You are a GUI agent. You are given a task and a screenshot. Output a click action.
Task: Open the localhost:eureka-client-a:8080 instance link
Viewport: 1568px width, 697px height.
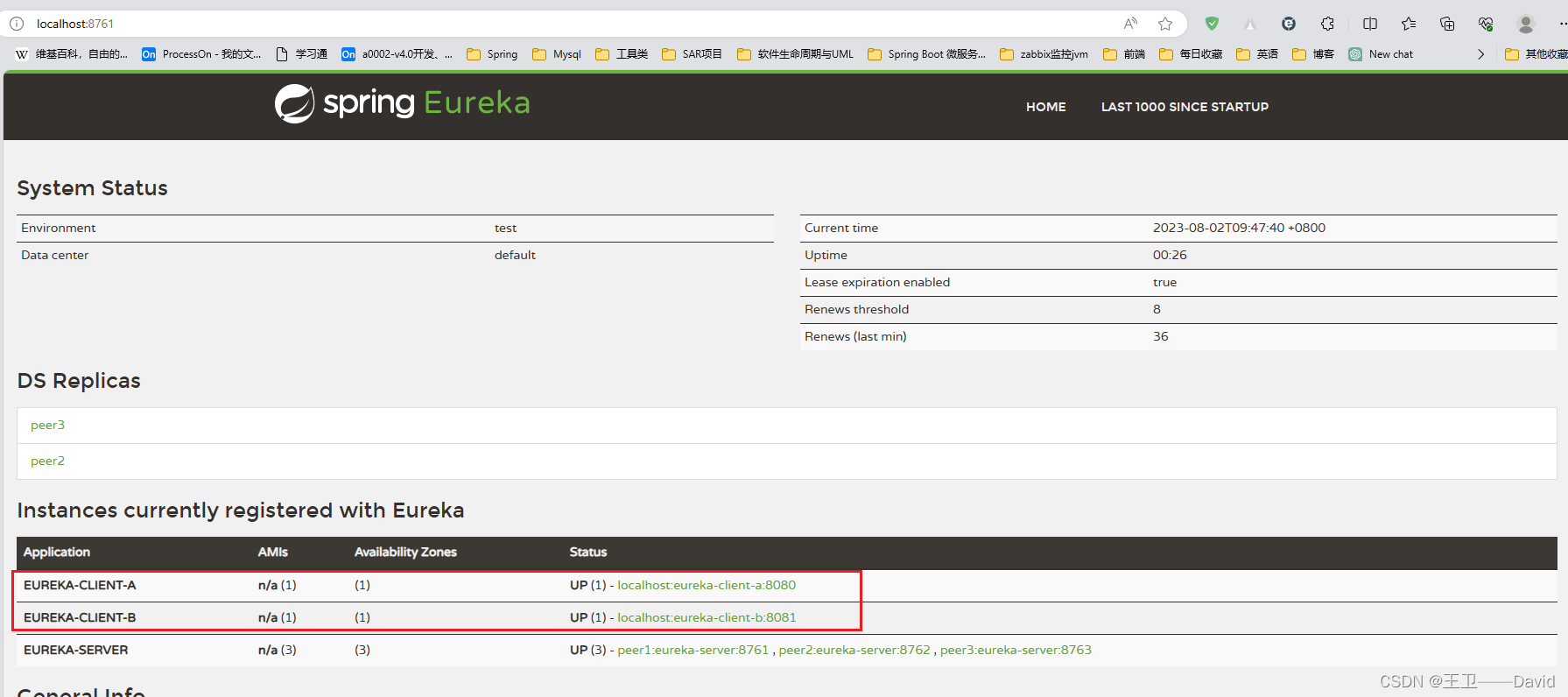coord(707,585)
